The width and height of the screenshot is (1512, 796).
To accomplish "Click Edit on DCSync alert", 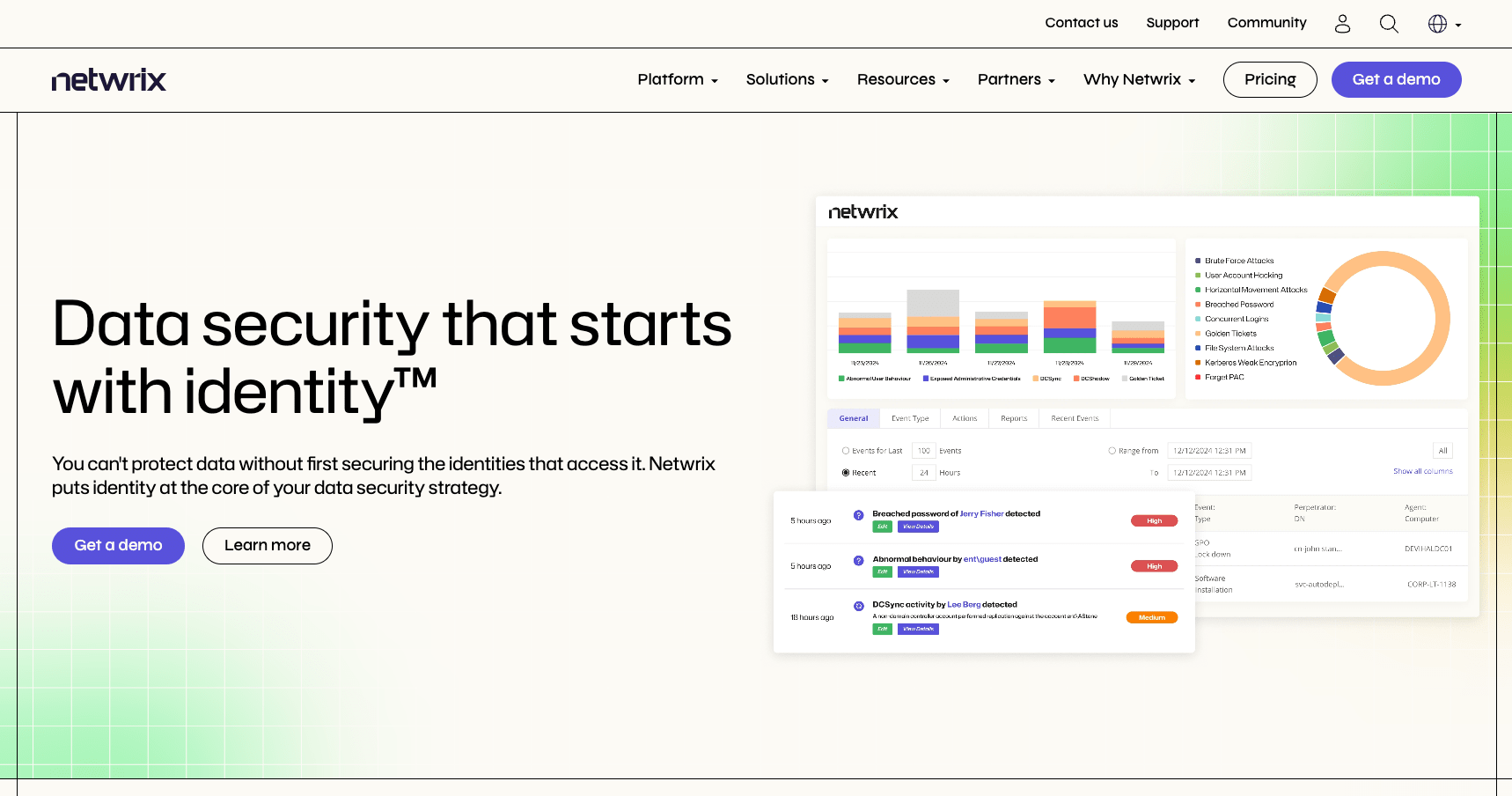I will click(x=882, y=629).
